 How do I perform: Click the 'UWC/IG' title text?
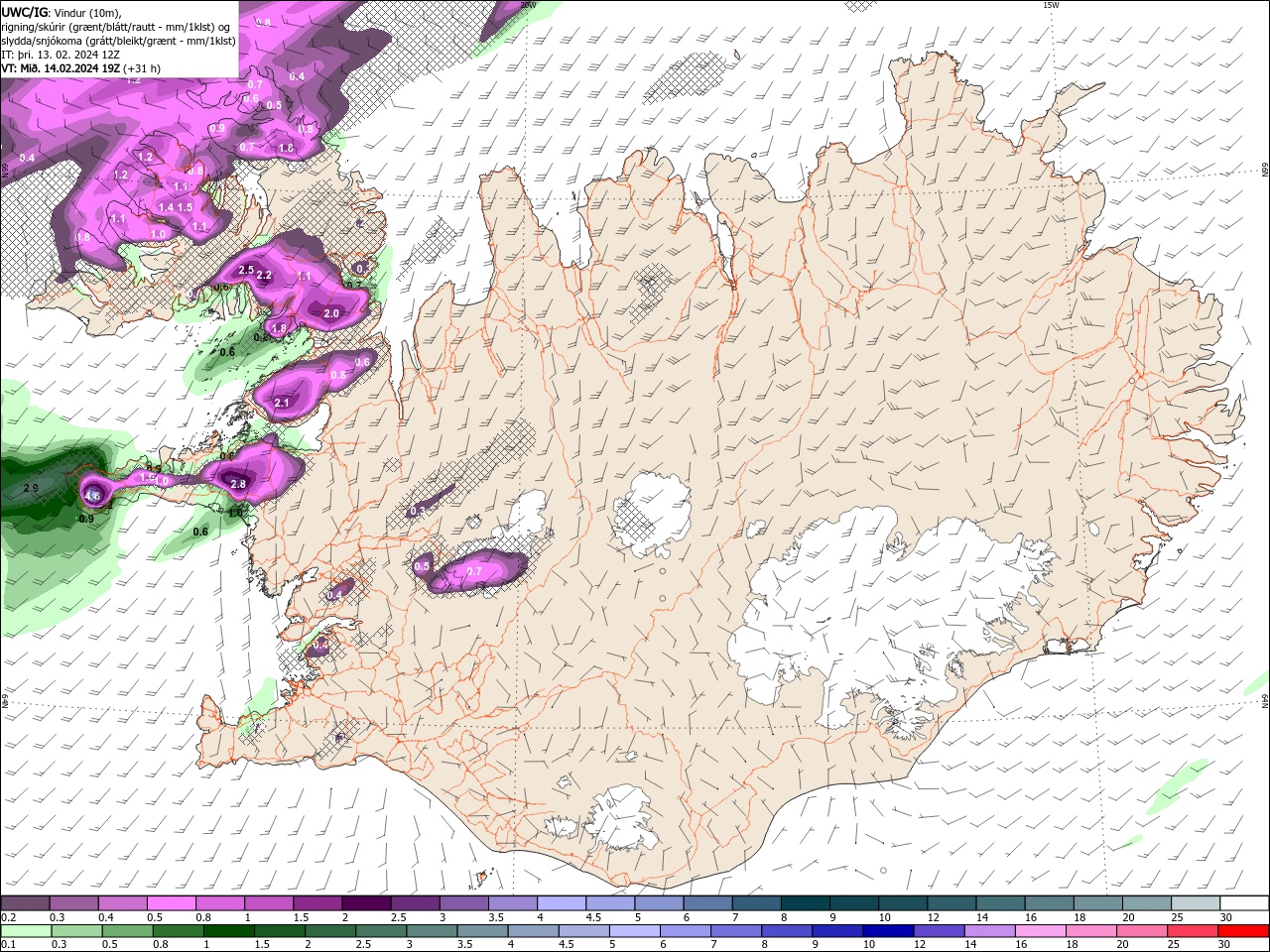pos(25,13)
